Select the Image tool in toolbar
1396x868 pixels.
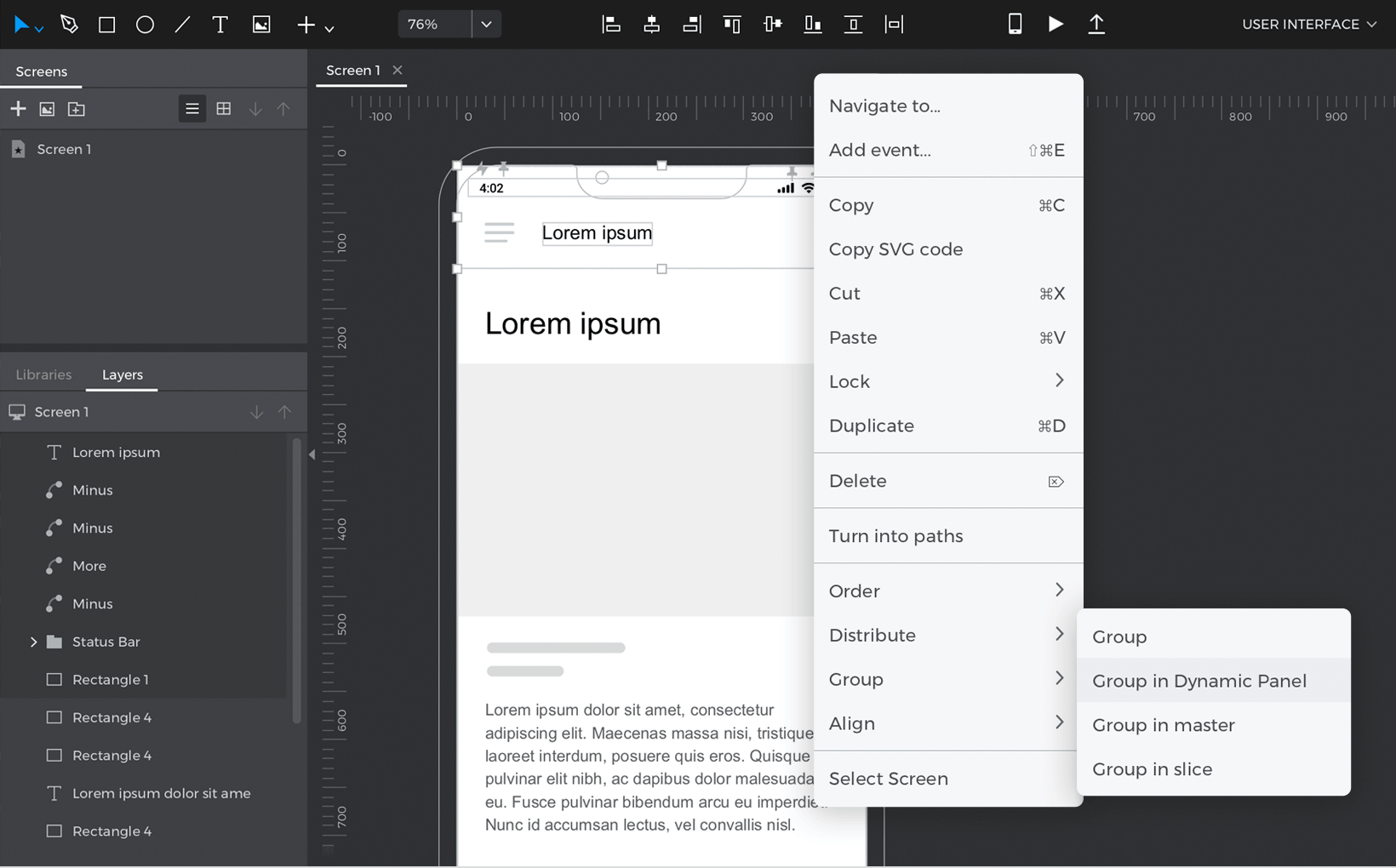coord(261,25)
